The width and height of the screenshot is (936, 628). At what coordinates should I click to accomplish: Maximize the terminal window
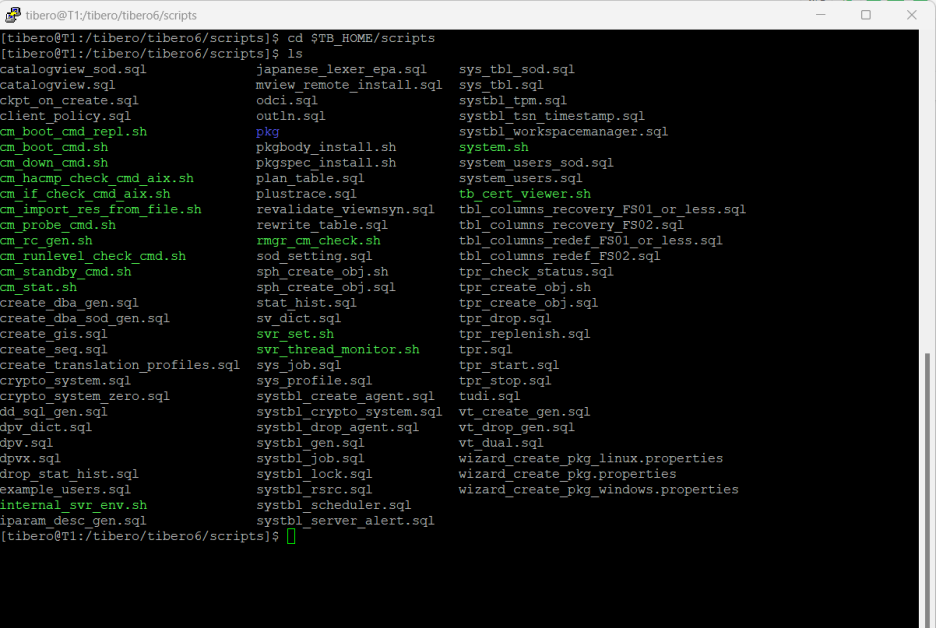[x=866, y=15]
